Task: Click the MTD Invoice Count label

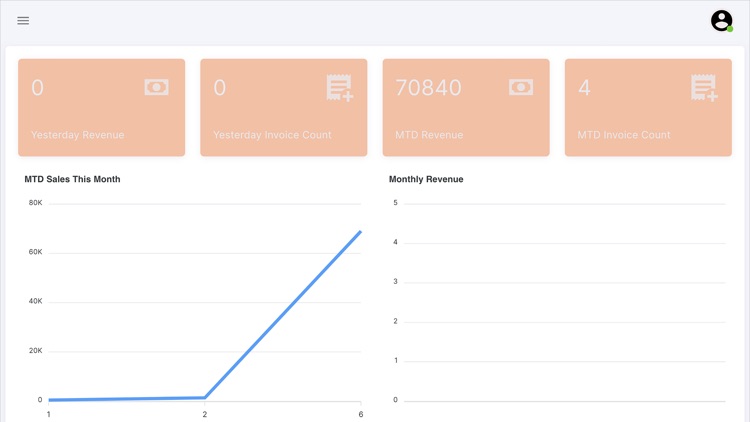Action: 624,135
